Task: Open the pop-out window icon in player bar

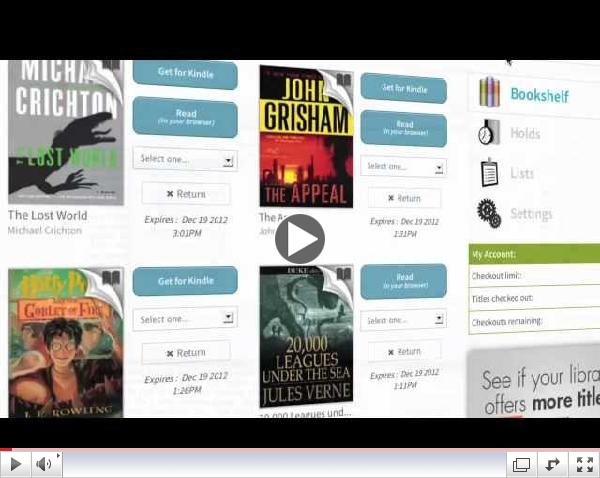Action: (521, 465)
